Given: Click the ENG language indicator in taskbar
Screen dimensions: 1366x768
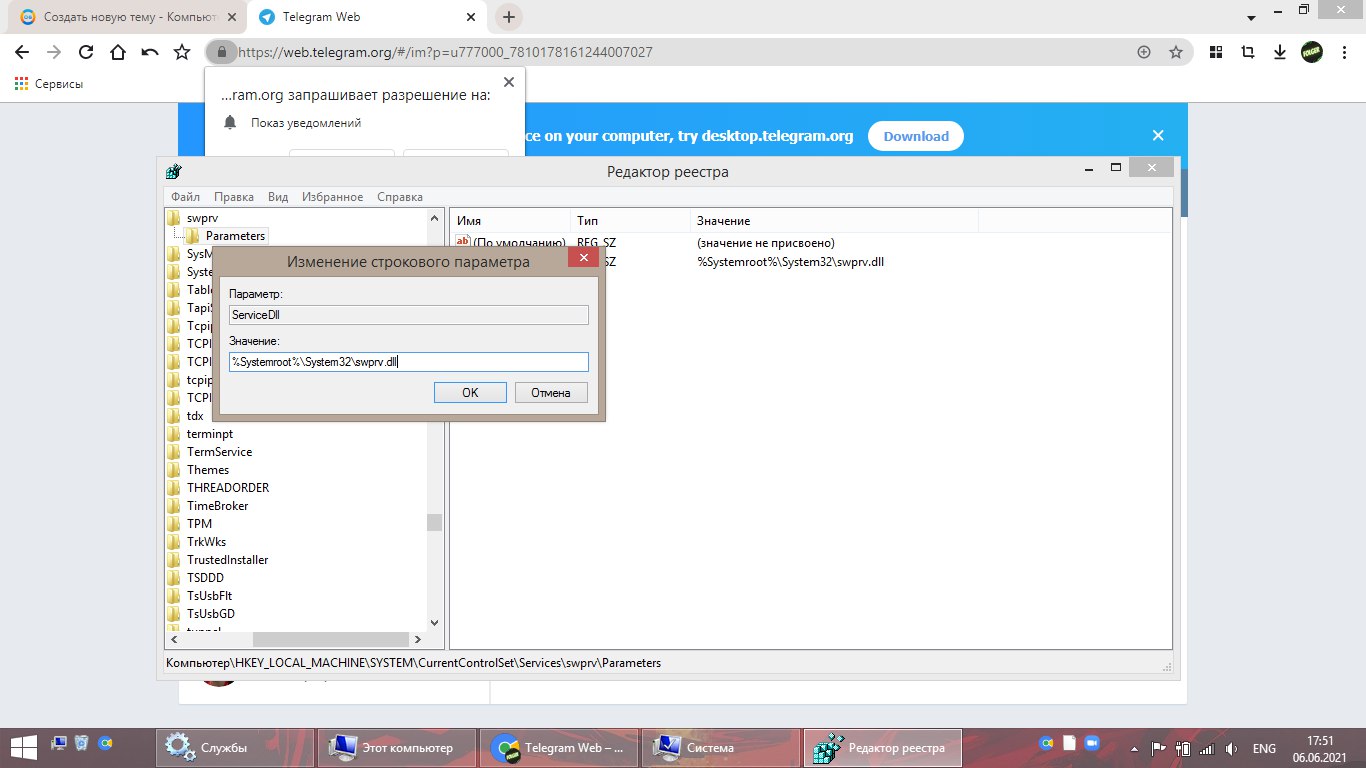Looking at the screenshot, I should coord(1264,748).
